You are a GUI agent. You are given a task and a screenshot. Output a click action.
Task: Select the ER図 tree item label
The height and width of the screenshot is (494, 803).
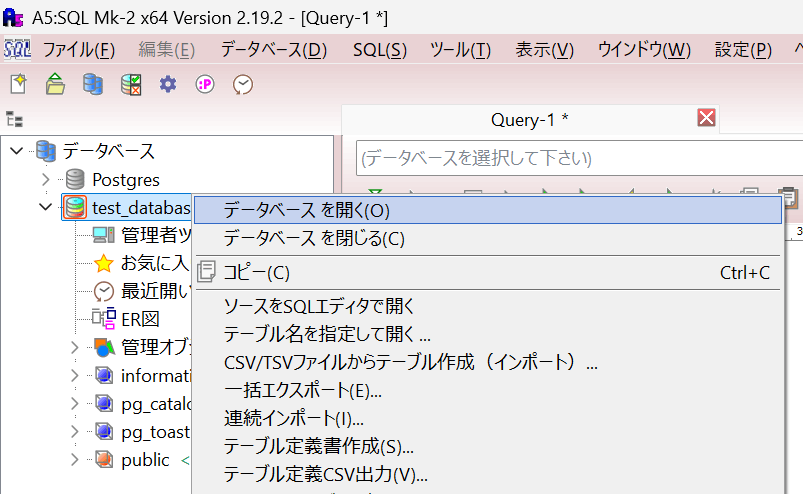pos(140,319)
